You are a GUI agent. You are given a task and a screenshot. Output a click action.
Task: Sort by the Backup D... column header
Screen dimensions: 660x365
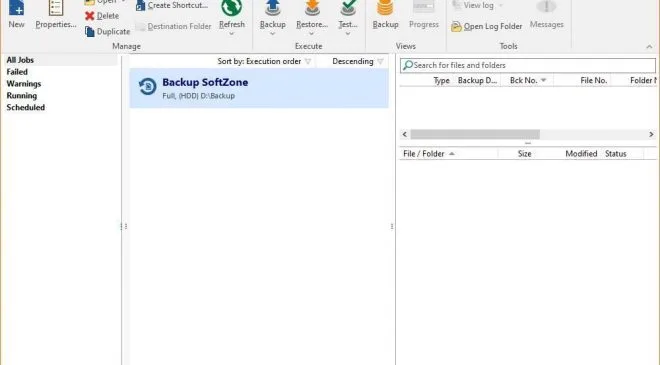[477, 80]
